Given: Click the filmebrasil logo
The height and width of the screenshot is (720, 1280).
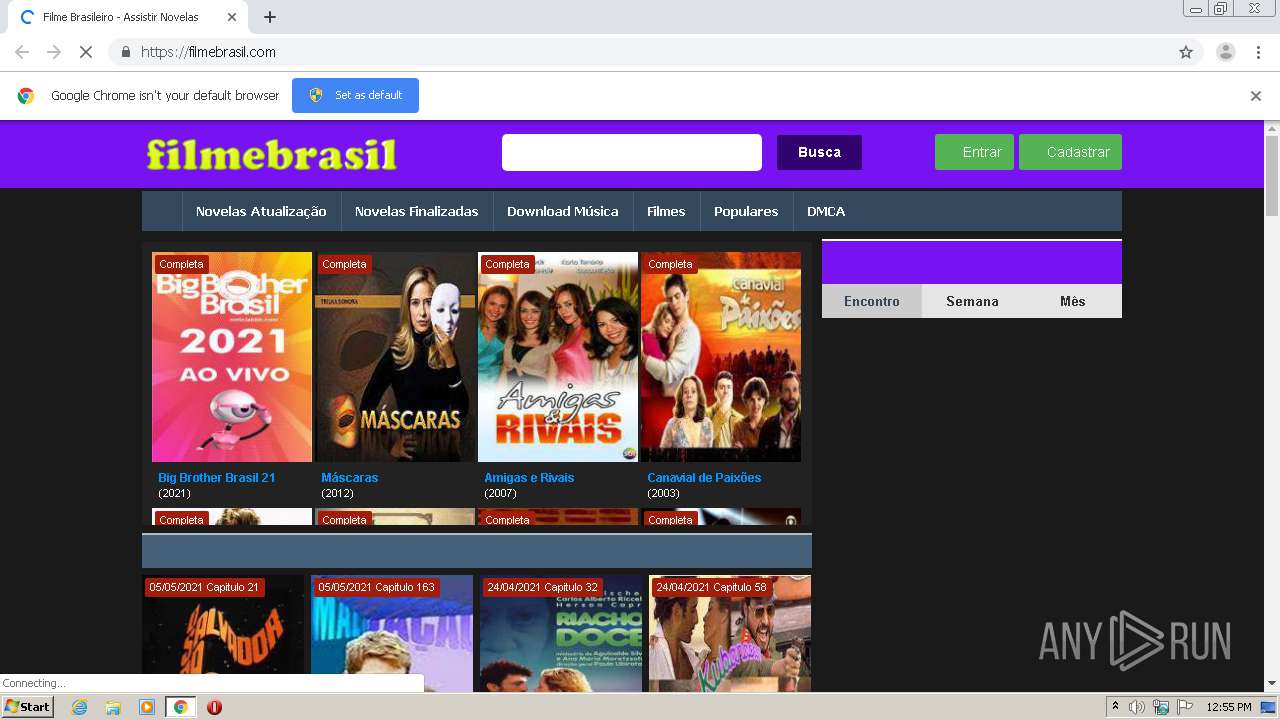Looking at the screenshot, I should 272,154.
